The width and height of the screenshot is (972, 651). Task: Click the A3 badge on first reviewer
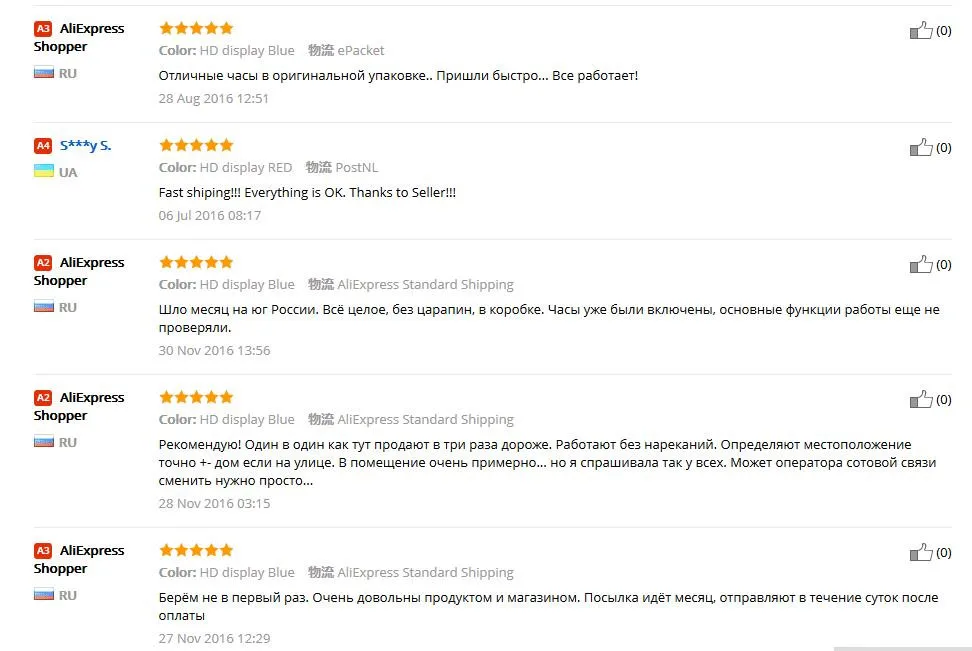click(43, 29)
